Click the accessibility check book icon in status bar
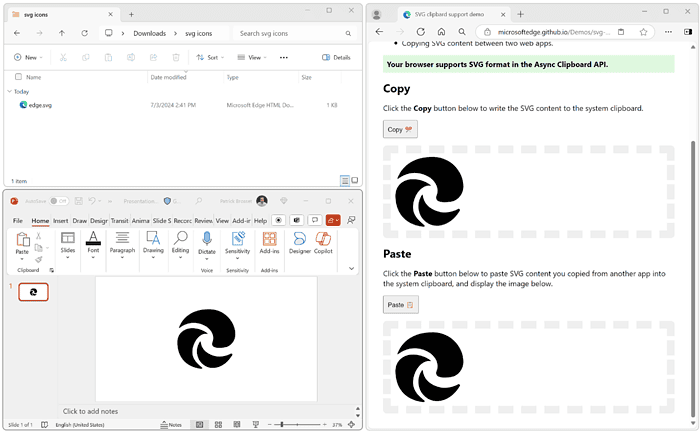The image size is (700, 431). pos(45,424)
